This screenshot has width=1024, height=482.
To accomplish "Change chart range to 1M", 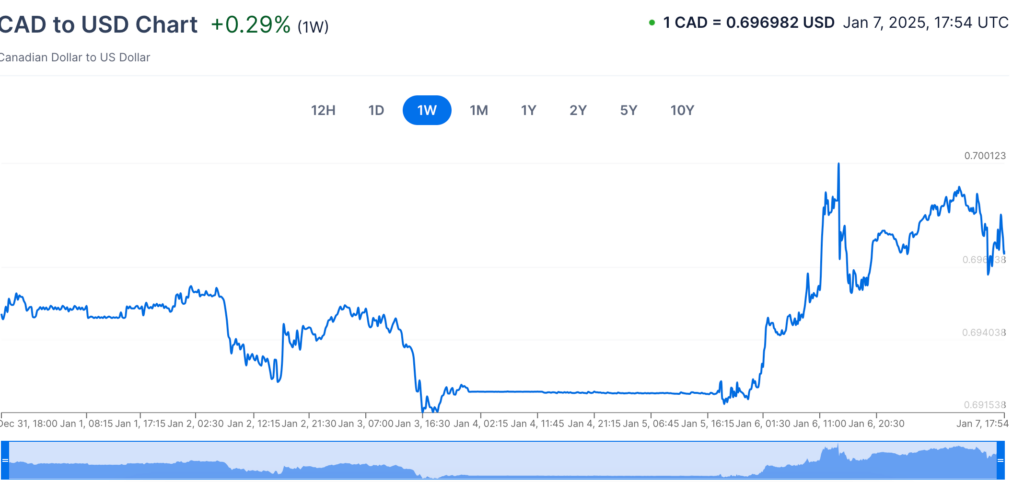I will [x=479, y=110].
